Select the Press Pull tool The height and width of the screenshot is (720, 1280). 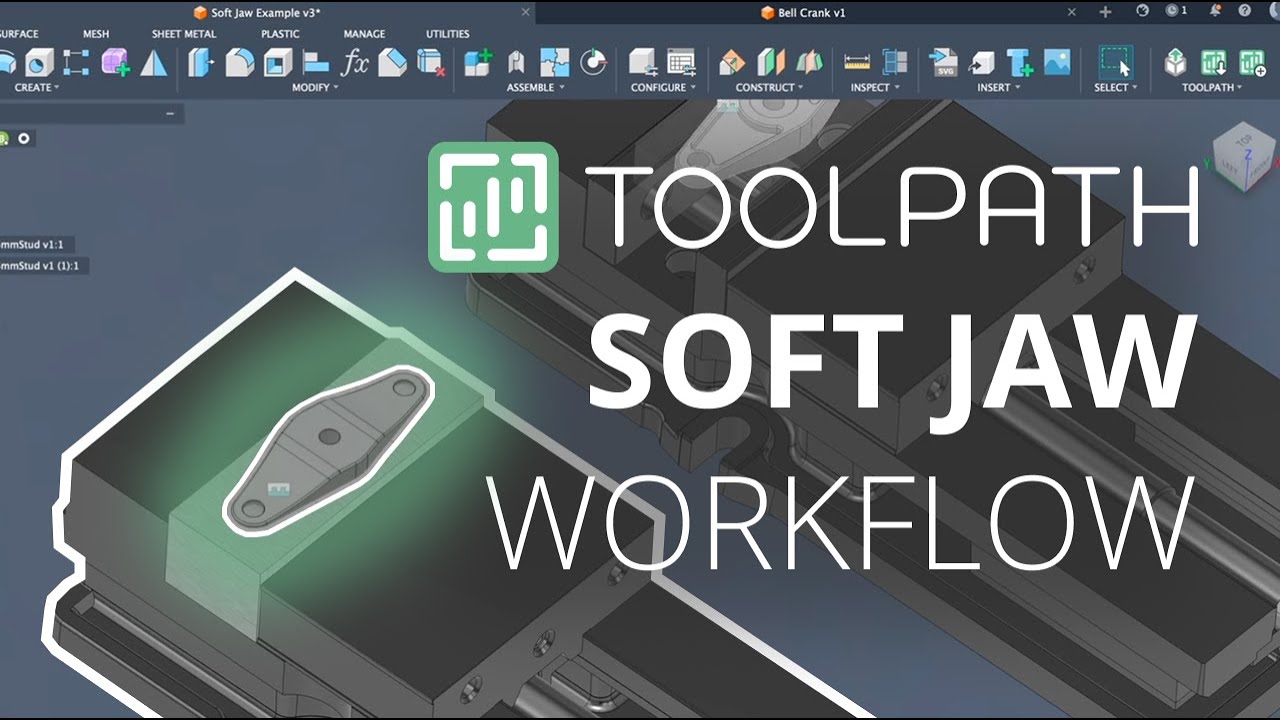[202, 63]
